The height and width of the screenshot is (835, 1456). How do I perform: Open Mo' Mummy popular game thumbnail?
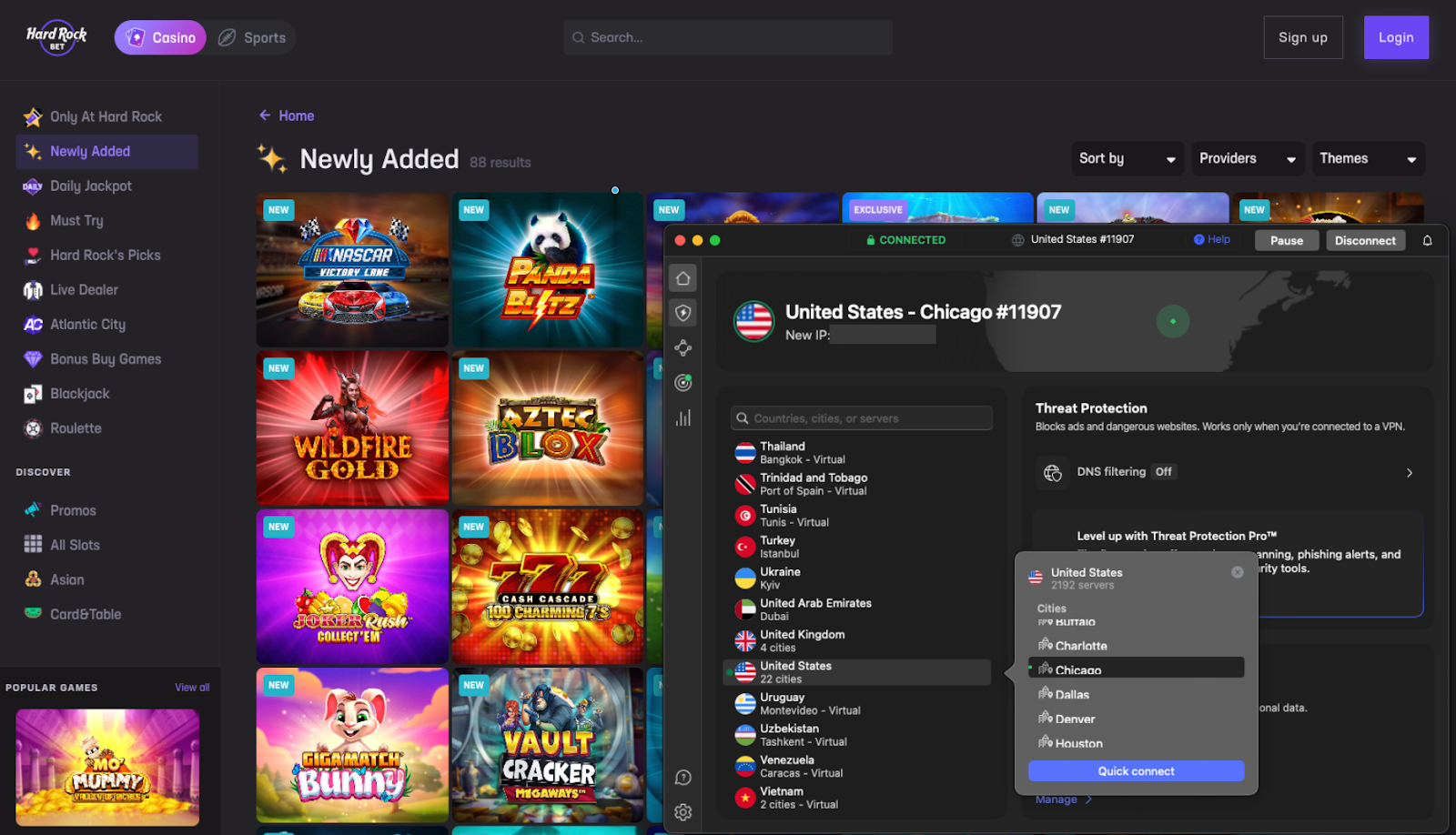pyautogui.click(x=107, y=768)
